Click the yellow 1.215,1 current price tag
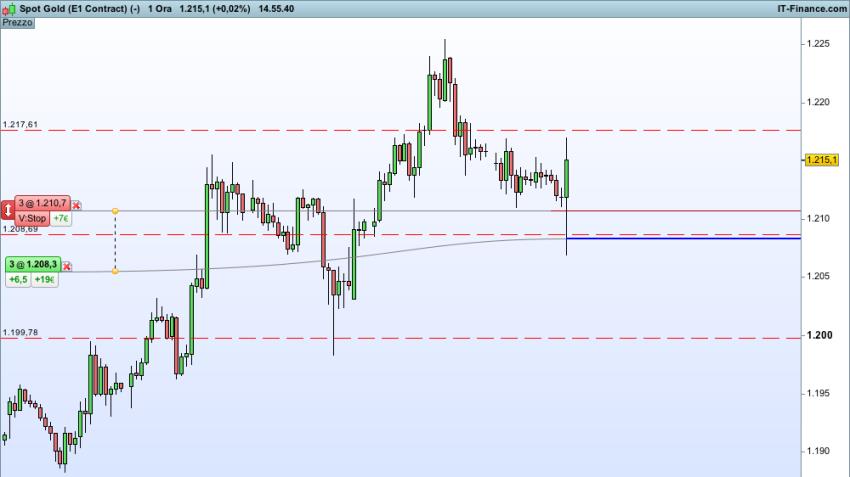The height and width of the screenshot is (477, 850). pos(821,160)
